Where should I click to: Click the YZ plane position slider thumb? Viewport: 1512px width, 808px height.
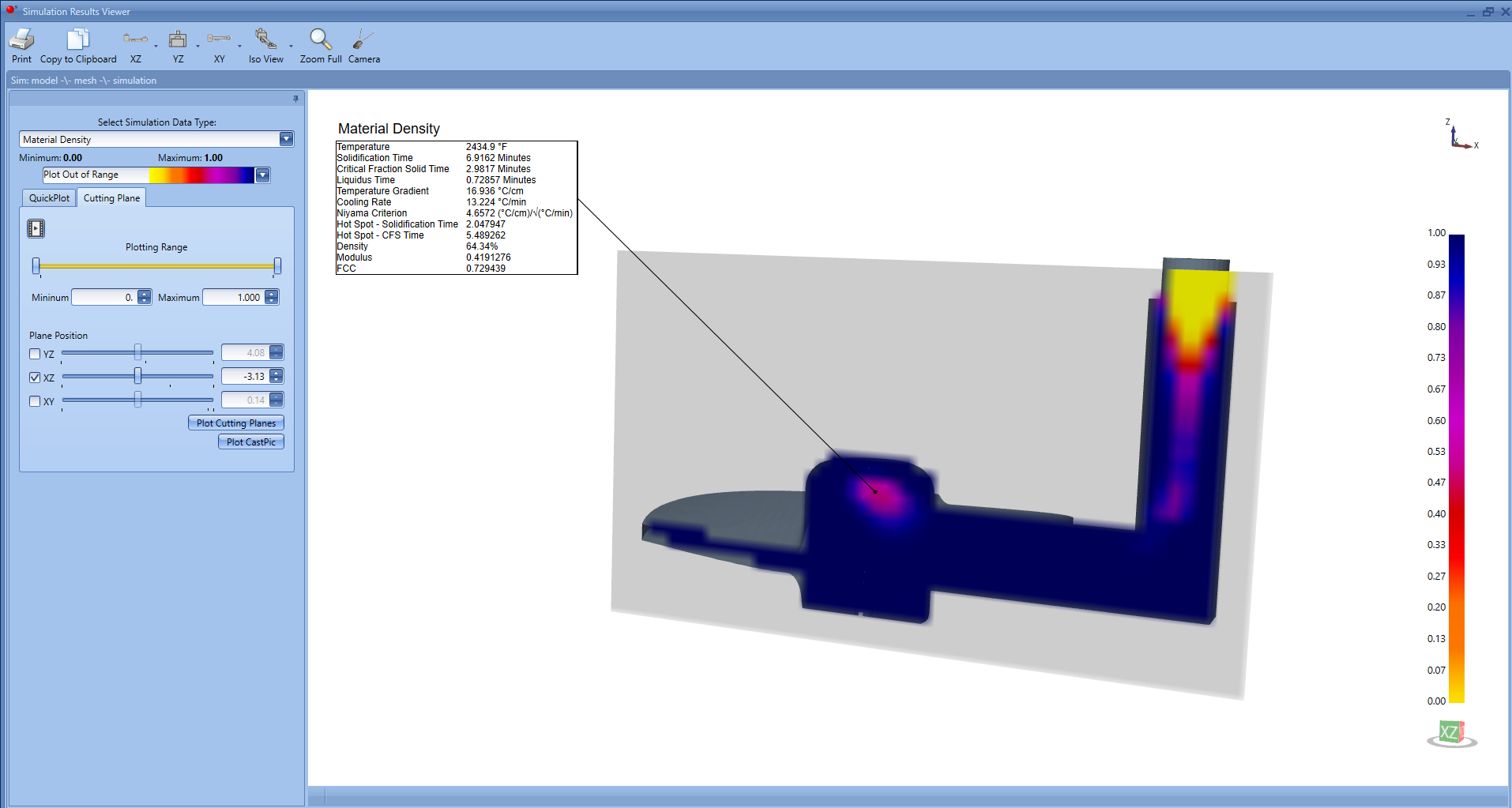point(138,351)
